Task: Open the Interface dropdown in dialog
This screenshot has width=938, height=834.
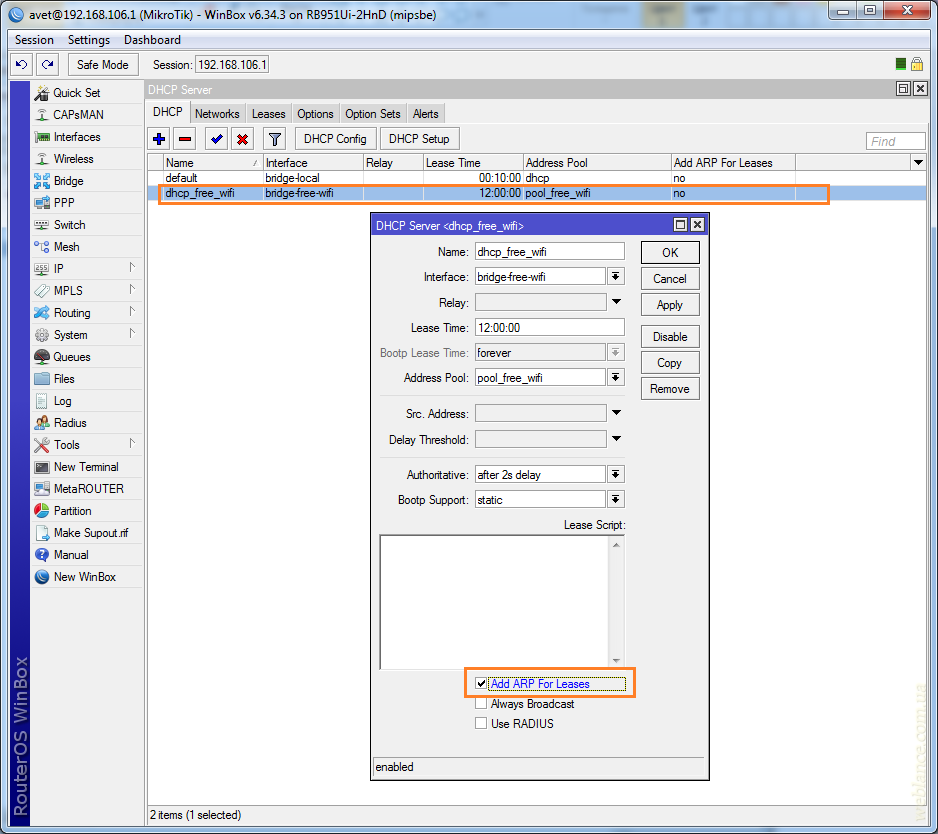Action: [616, 277]
